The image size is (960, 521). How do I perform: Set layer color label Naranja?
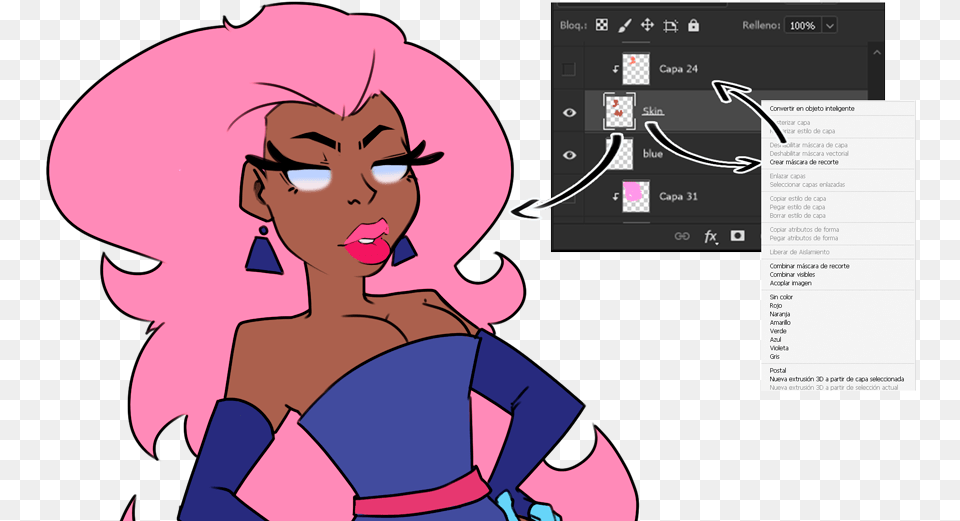(779, 314)
